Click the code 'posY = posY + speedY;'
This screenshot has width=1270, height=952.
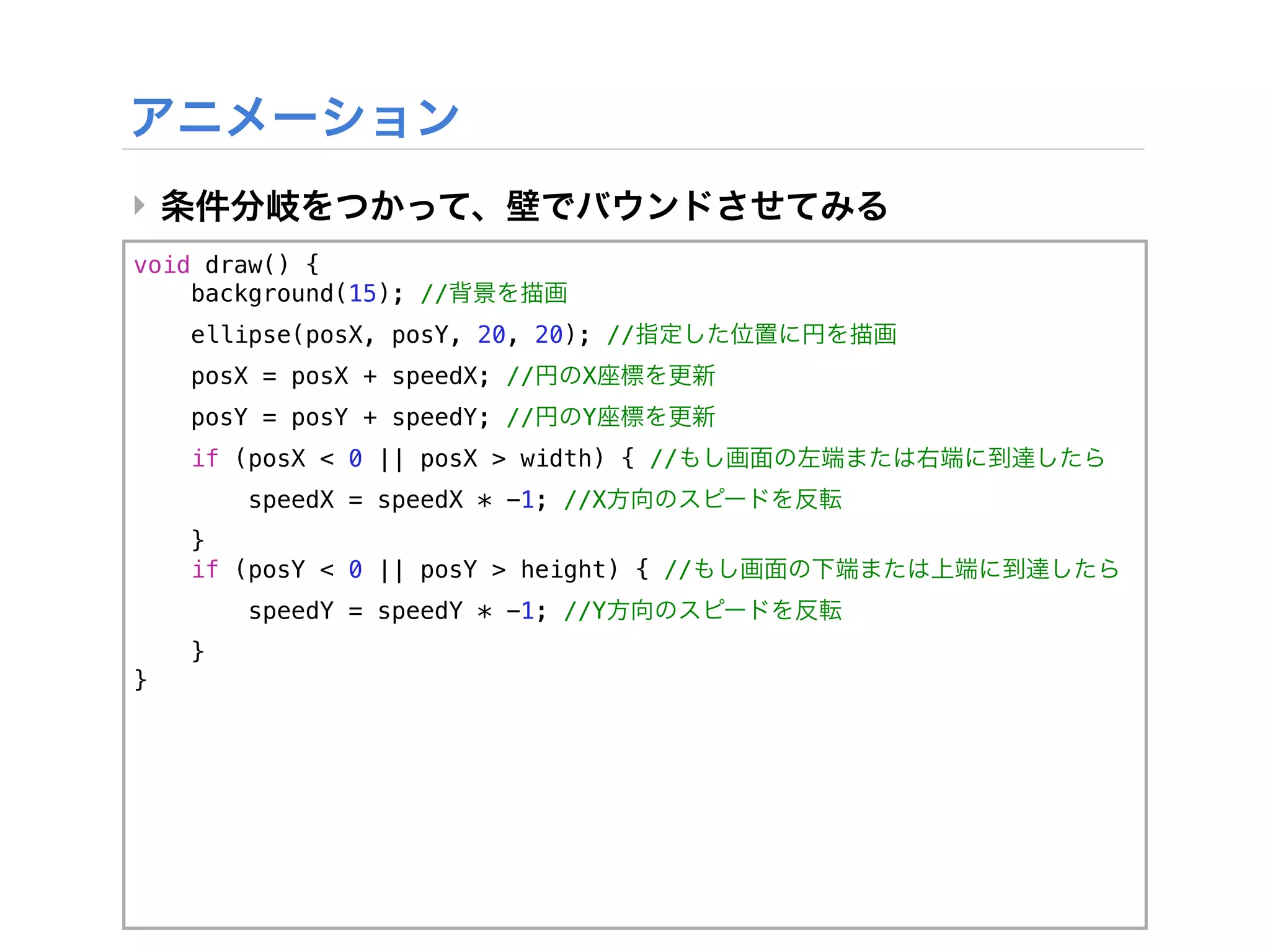pyautogui.click(x=340, y=417)
